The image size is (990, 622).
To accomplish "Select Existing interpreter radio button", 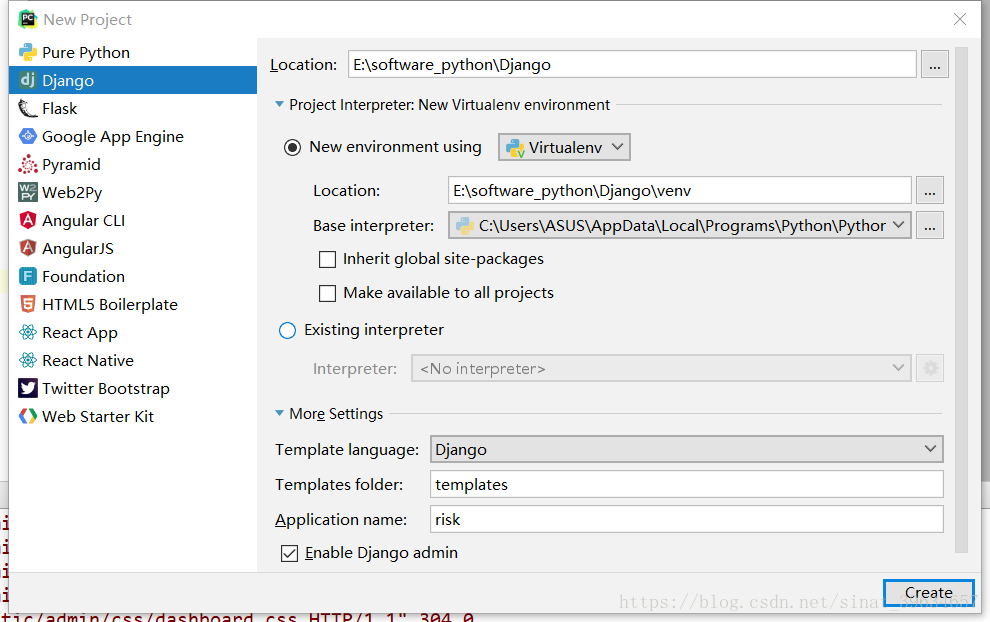I will coord(287,330).
